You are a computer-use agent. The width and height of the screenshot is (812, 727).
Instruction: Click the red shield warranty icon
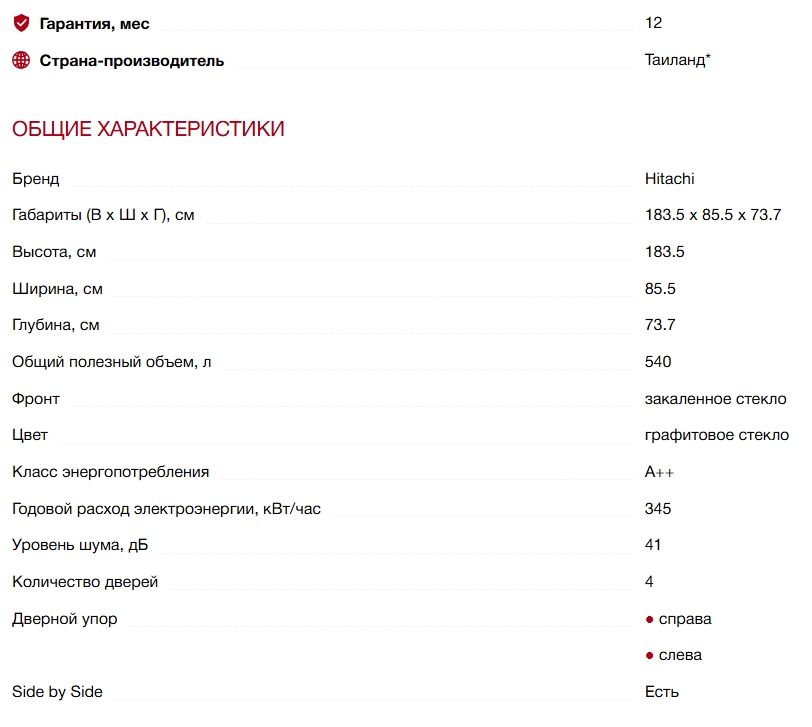click(x=21, y=23)
